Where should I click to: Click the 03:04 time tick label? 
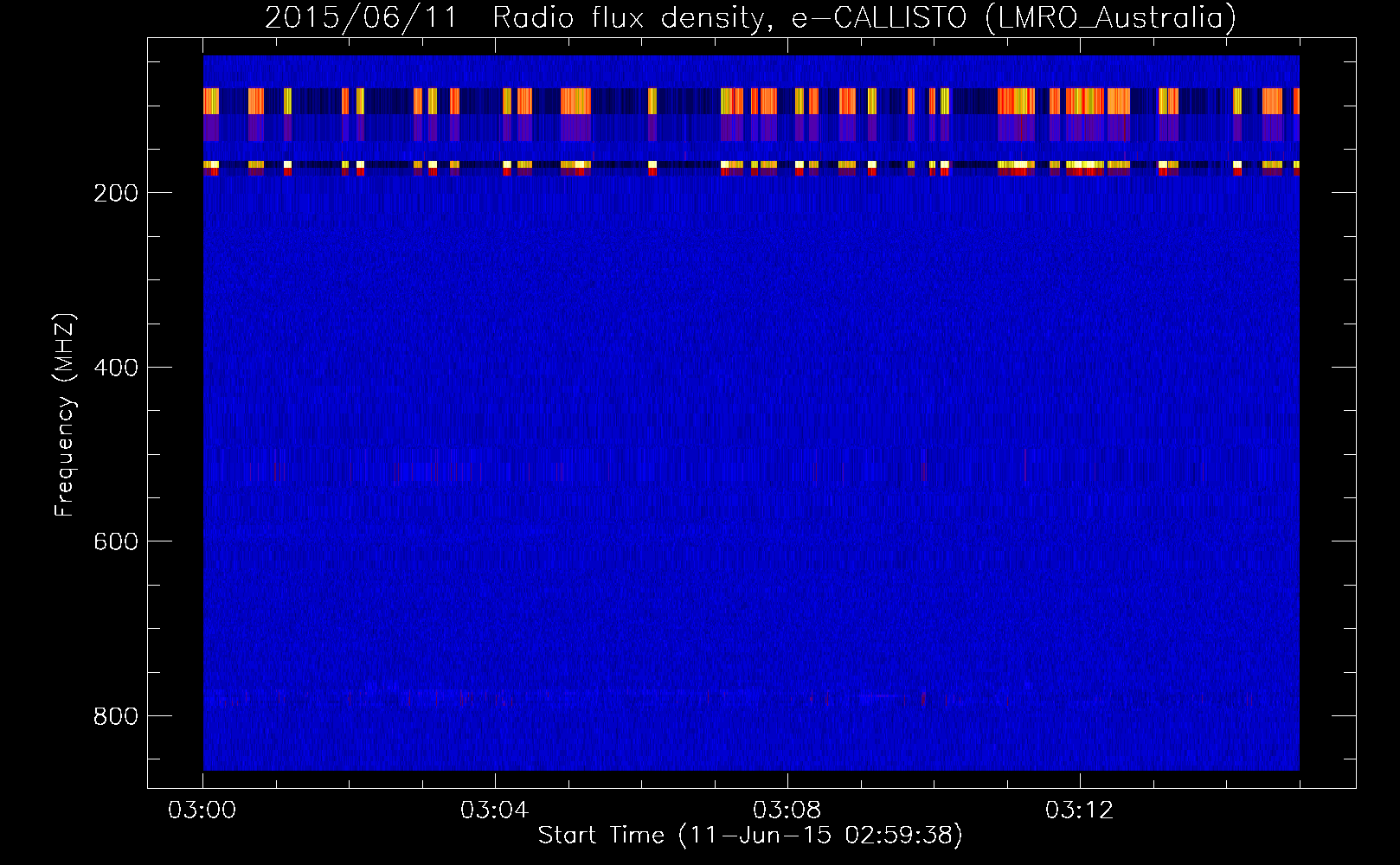tap(495, 811)
